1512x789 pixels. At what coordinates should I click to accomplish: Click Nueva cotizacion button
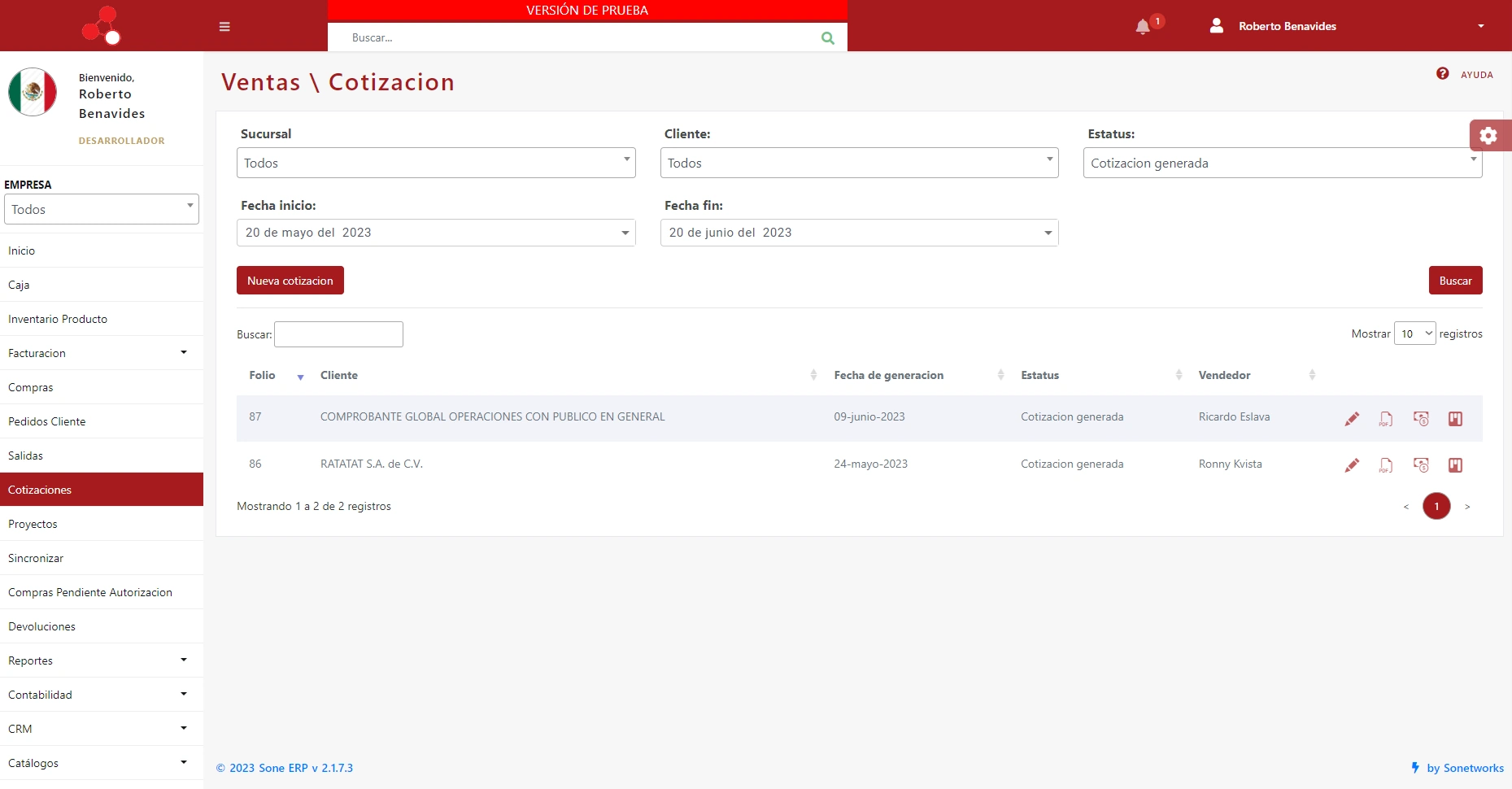(x=290, y=281)
